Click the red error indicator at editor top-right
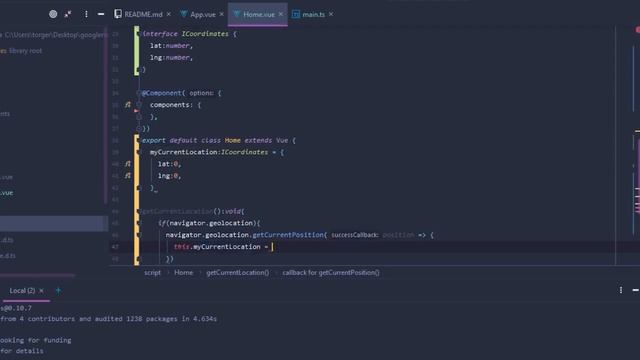Viewport: 640px width, 360px height. click(x=638, y=30)
